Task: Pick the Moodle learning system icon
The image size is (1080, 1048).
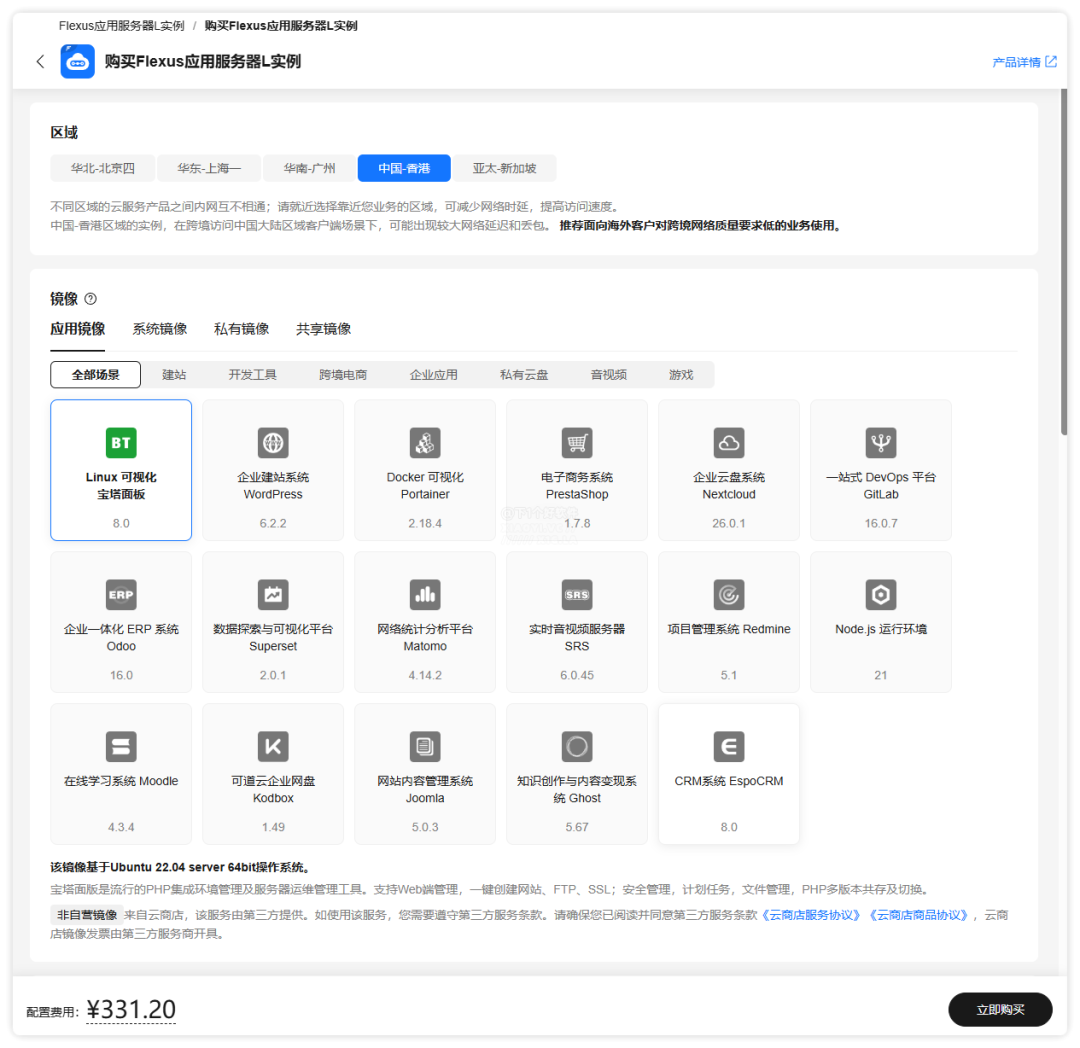Action: [x=121, y=746]
